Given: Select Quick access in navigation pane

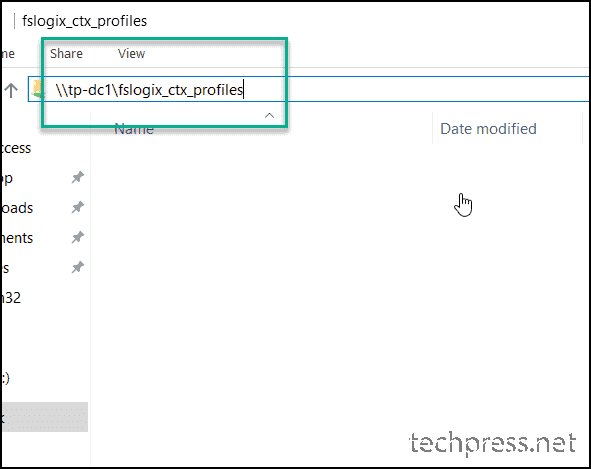Looking at the screenshot, I should 16,148.
